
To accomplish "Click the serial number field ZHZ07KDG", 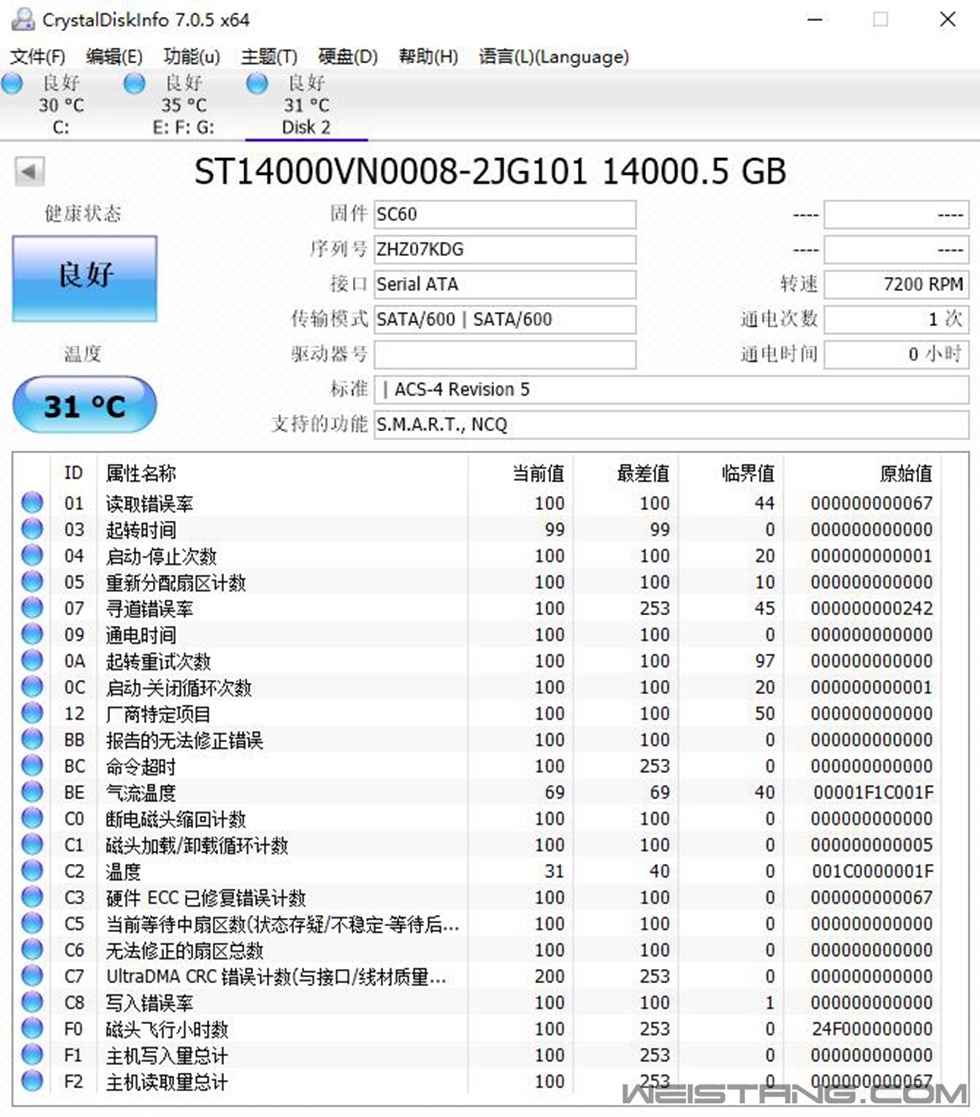I will coord(505,249).
